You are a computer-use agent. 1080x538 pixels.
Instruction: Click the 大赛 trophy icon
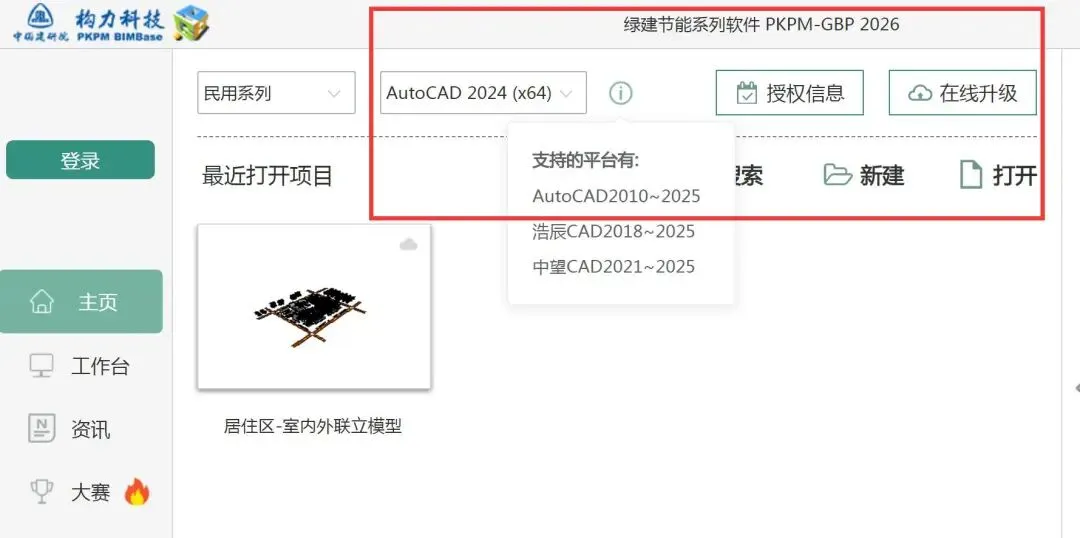point(41,491)
